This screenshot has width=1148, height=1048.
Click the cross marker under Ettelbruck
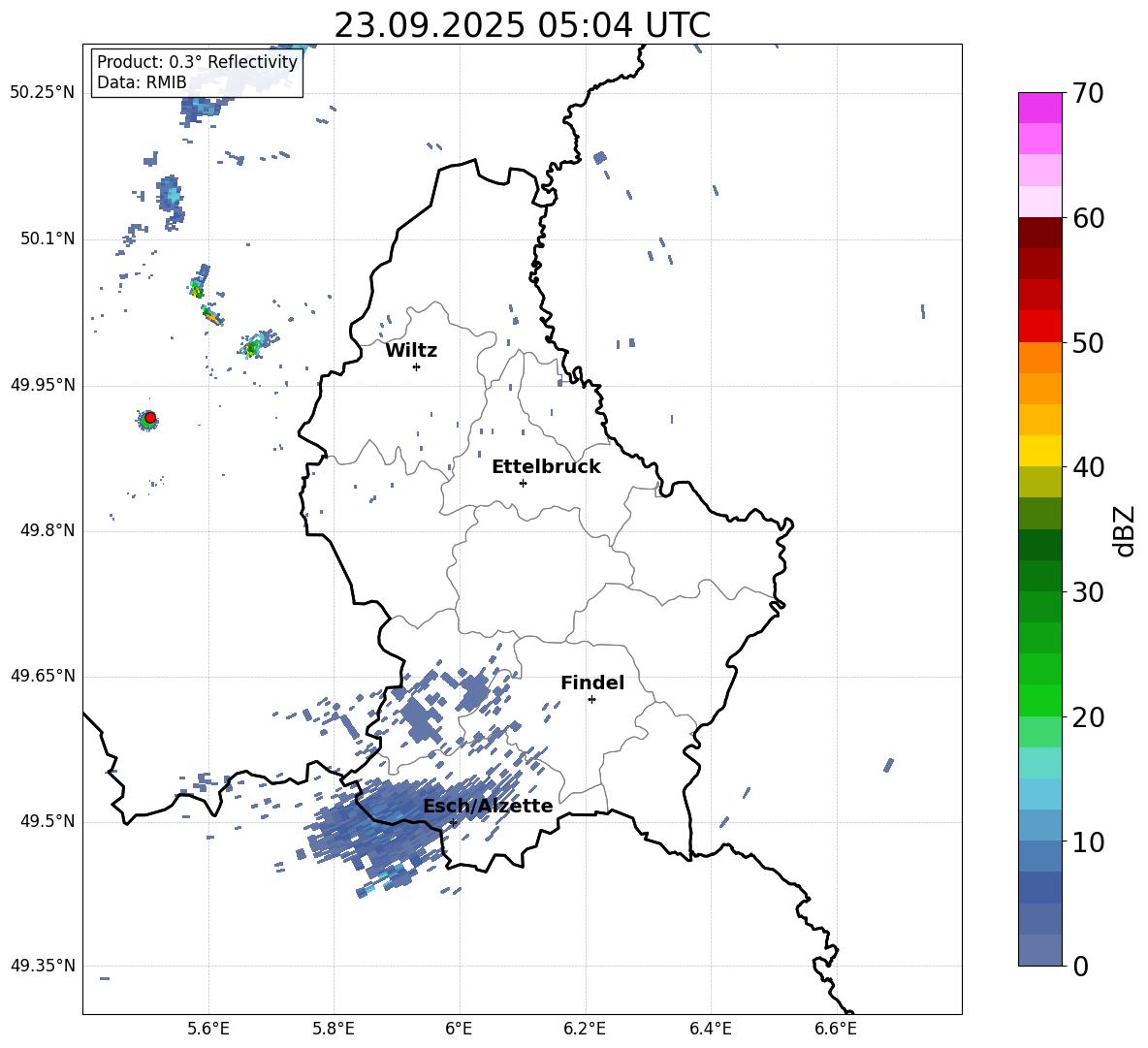523,483
